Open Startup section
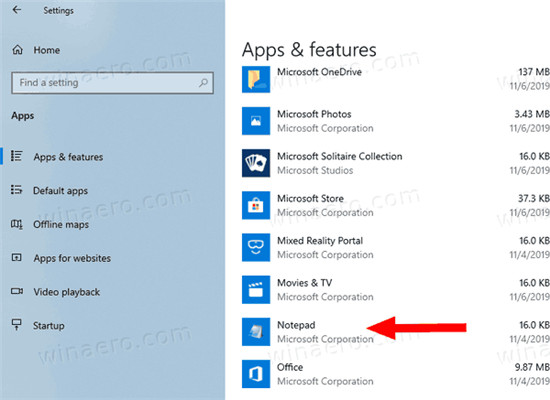550x400 pixels. [49, 326]
